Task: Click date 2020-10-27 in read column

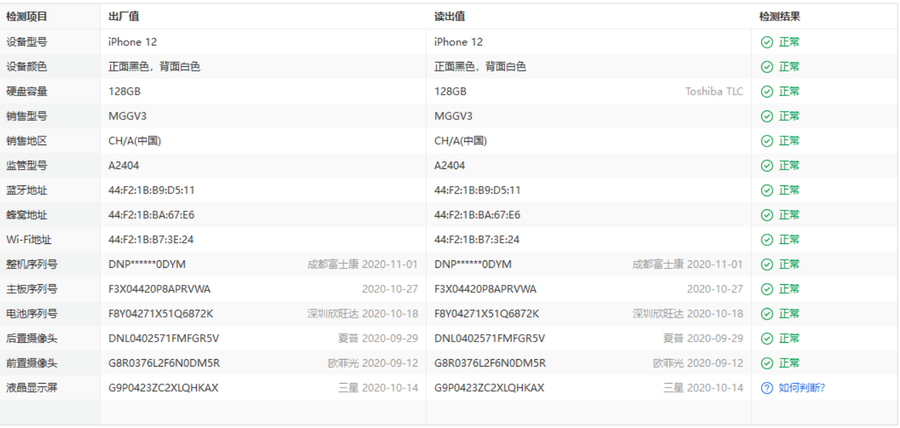Action: coord(715,289)
